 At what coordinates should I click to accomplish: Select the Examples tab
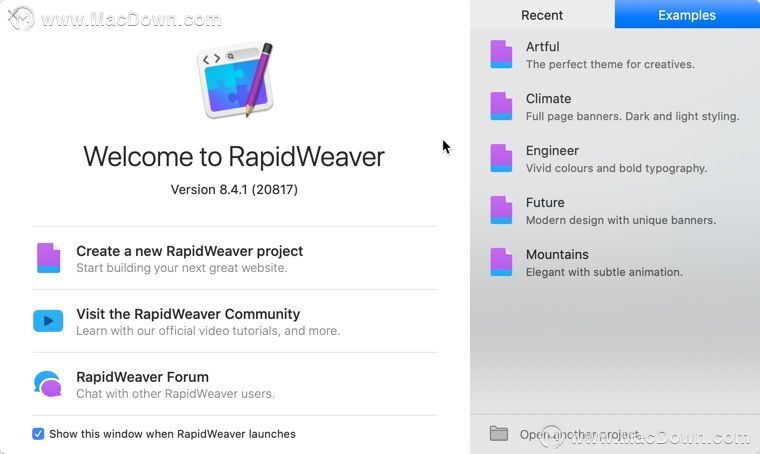[687, 15]
